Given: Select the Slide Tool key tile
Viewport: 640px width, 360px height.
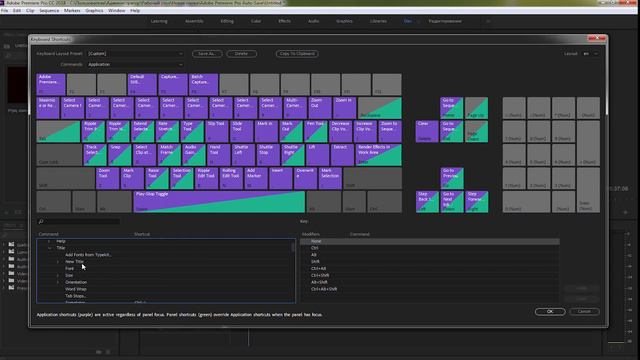Looking at the screenshot, I should point(242,131).
